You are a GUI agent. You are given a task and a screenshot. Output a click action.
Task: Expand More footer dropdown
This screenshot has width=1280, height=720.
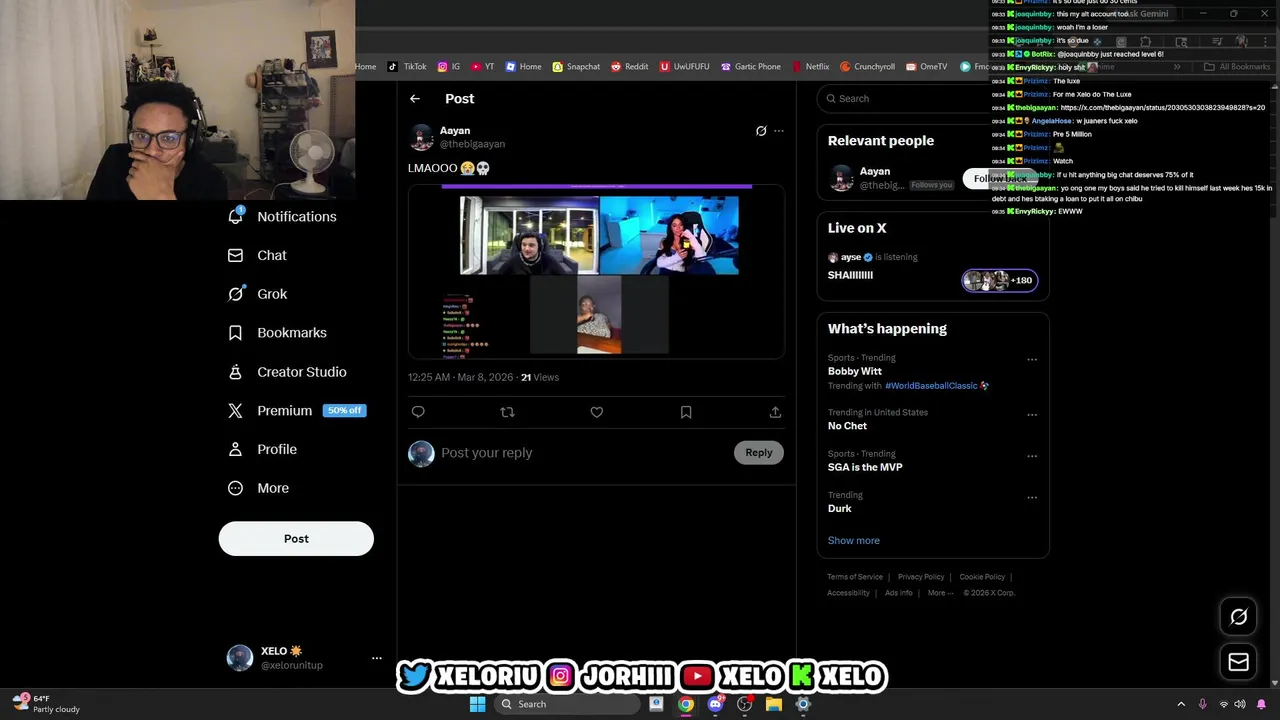(940, 593)
